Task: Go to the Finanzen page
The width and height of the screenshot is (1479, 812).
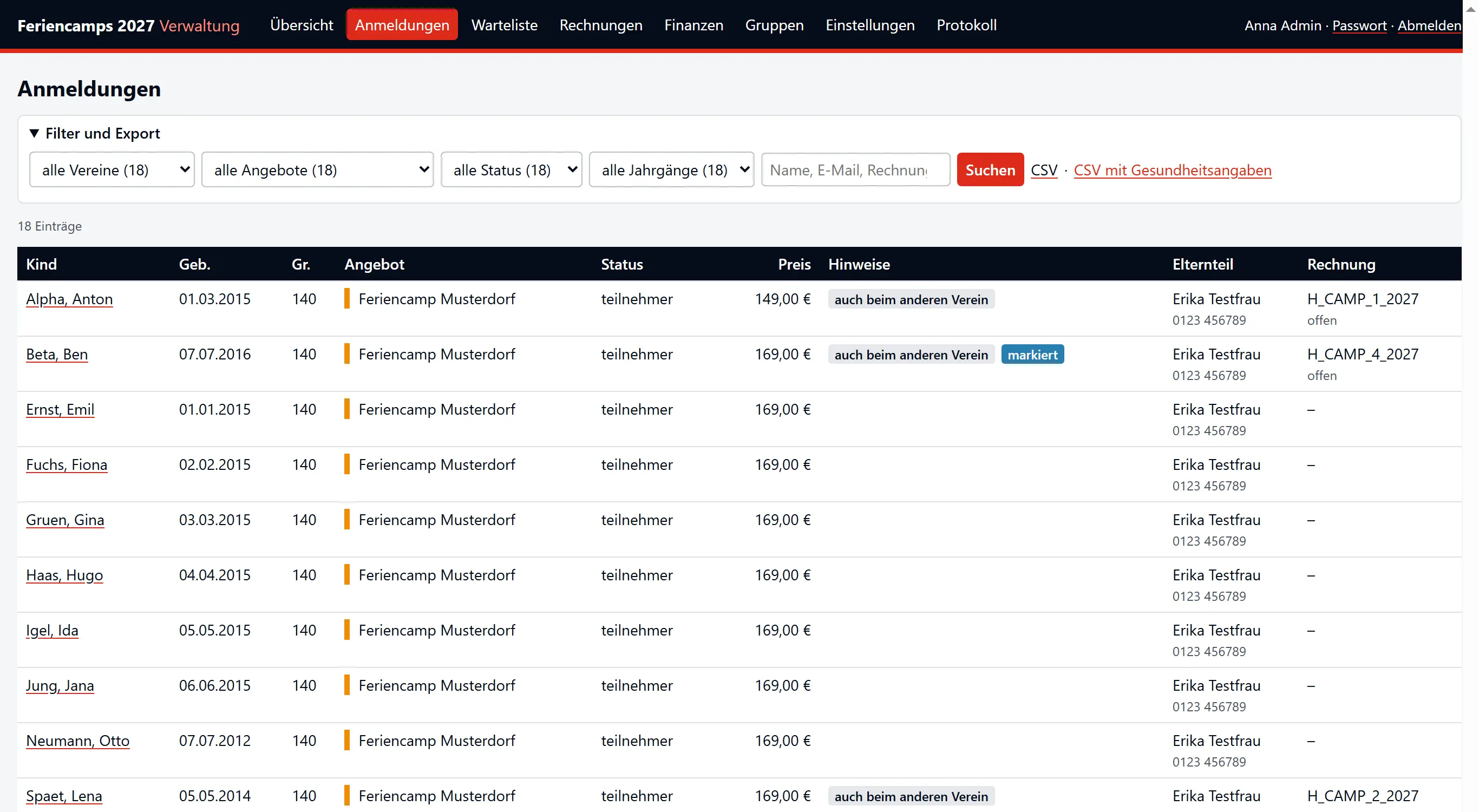Action: (693, 25)
